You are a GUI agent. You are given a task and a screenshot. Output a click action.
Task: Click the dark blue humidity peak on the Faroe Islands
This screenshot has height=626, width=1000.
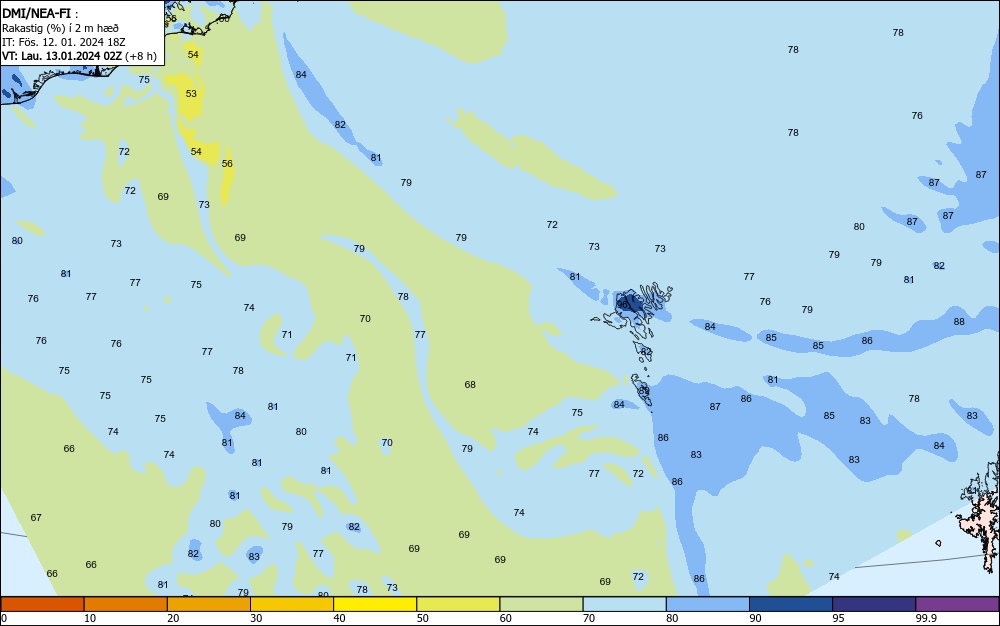click(629, 303)
